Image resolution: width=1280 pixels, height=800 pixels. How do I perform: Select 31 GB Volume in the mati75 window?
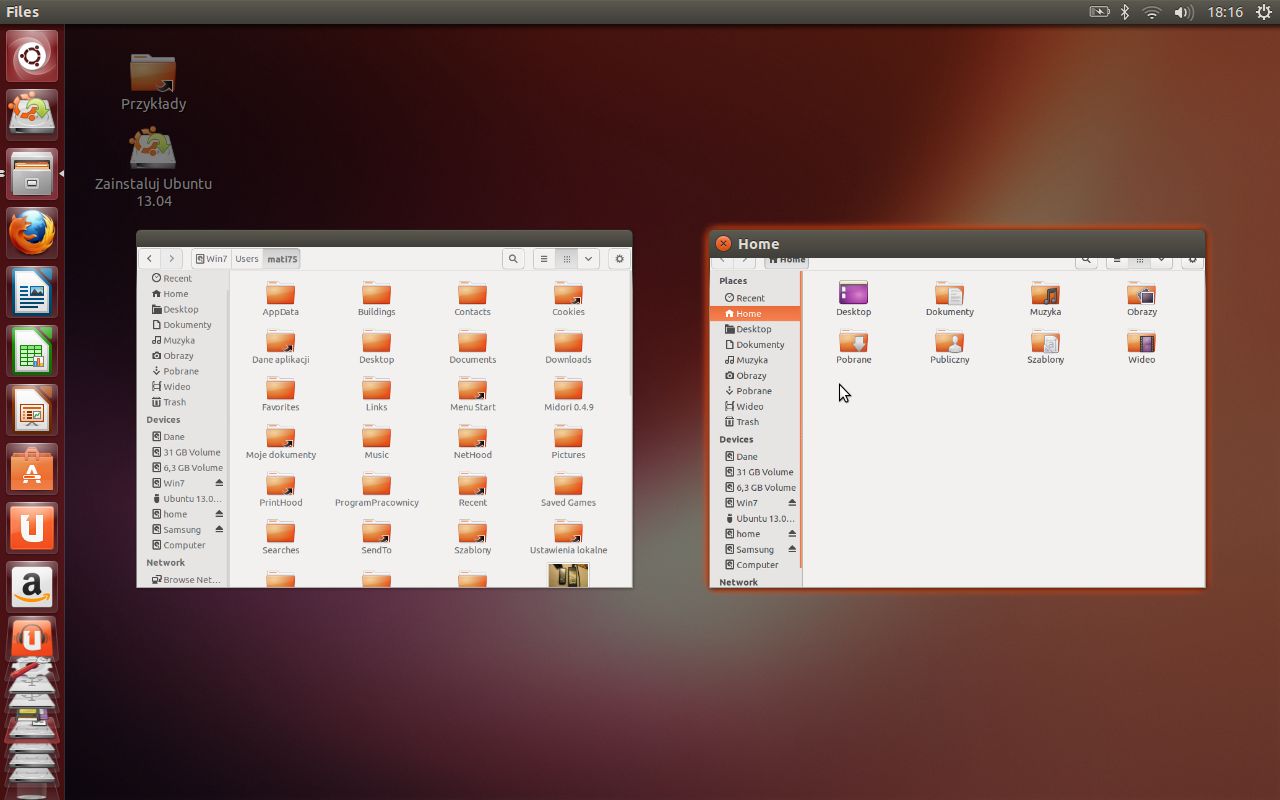click(x=186, y=452)
